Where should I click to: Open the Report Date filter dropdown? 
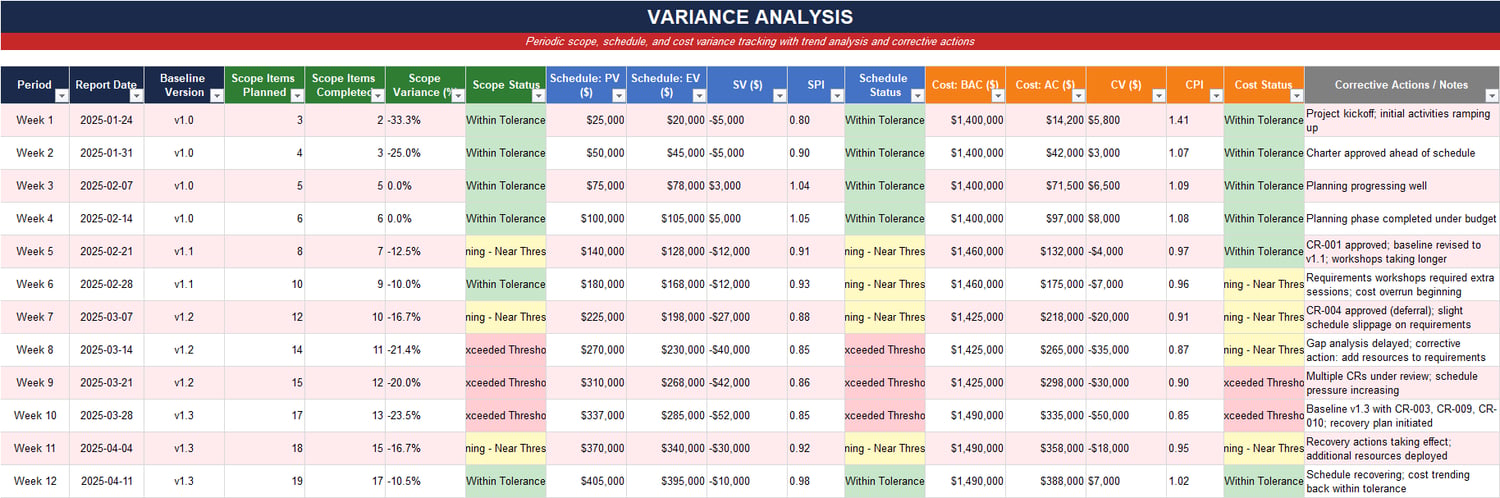(x=136, y=95)
